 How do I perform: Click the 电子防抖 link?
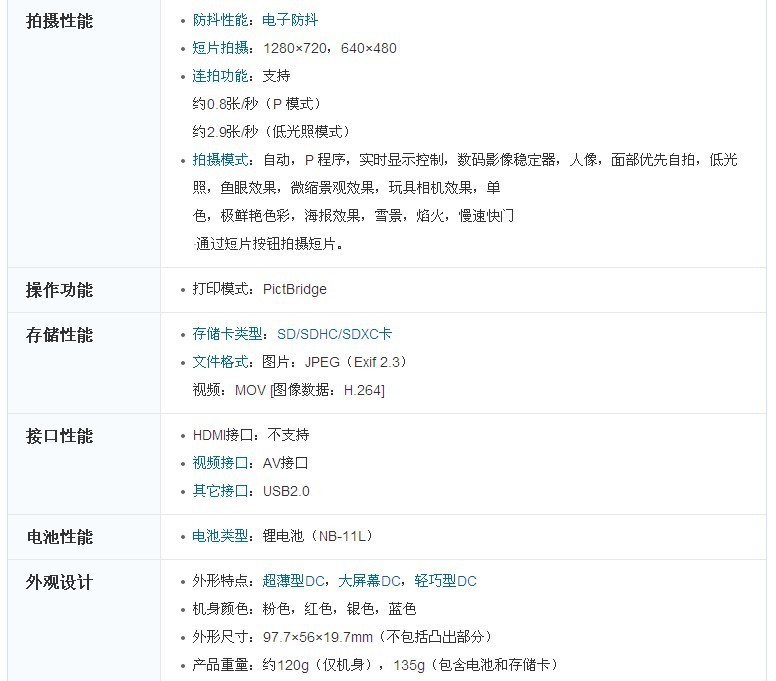tap(290, 20)
